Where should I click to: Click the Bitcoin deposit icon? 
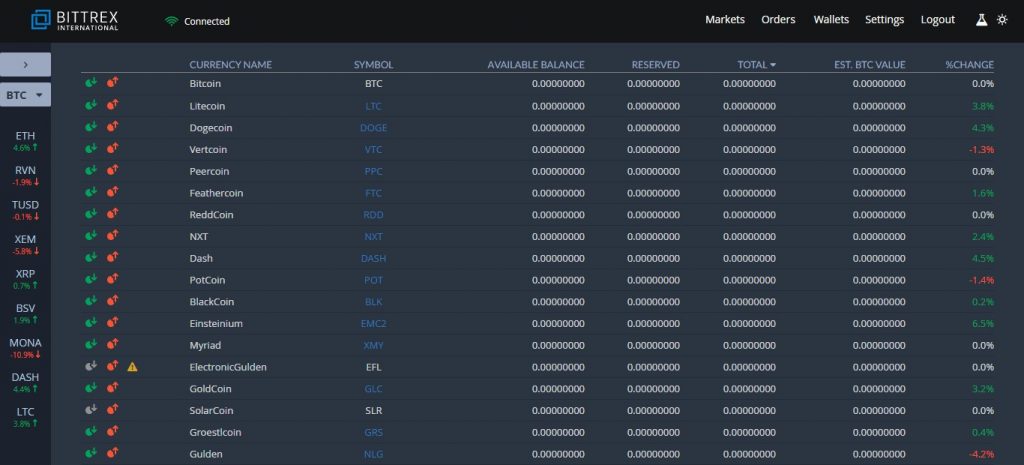tap(91, 83)
